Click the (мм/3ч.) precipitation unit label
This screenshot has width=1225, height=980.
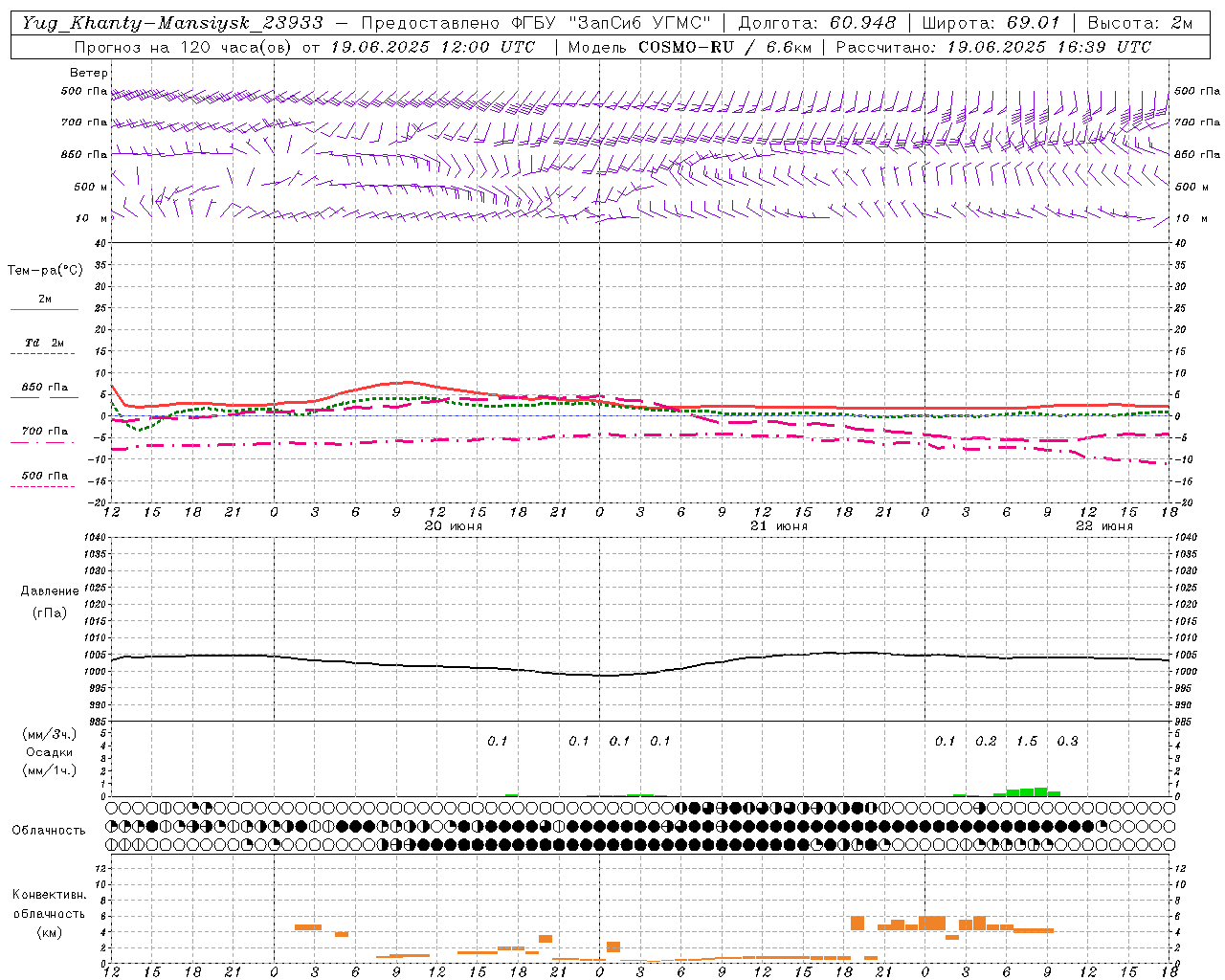click(50, 734)
